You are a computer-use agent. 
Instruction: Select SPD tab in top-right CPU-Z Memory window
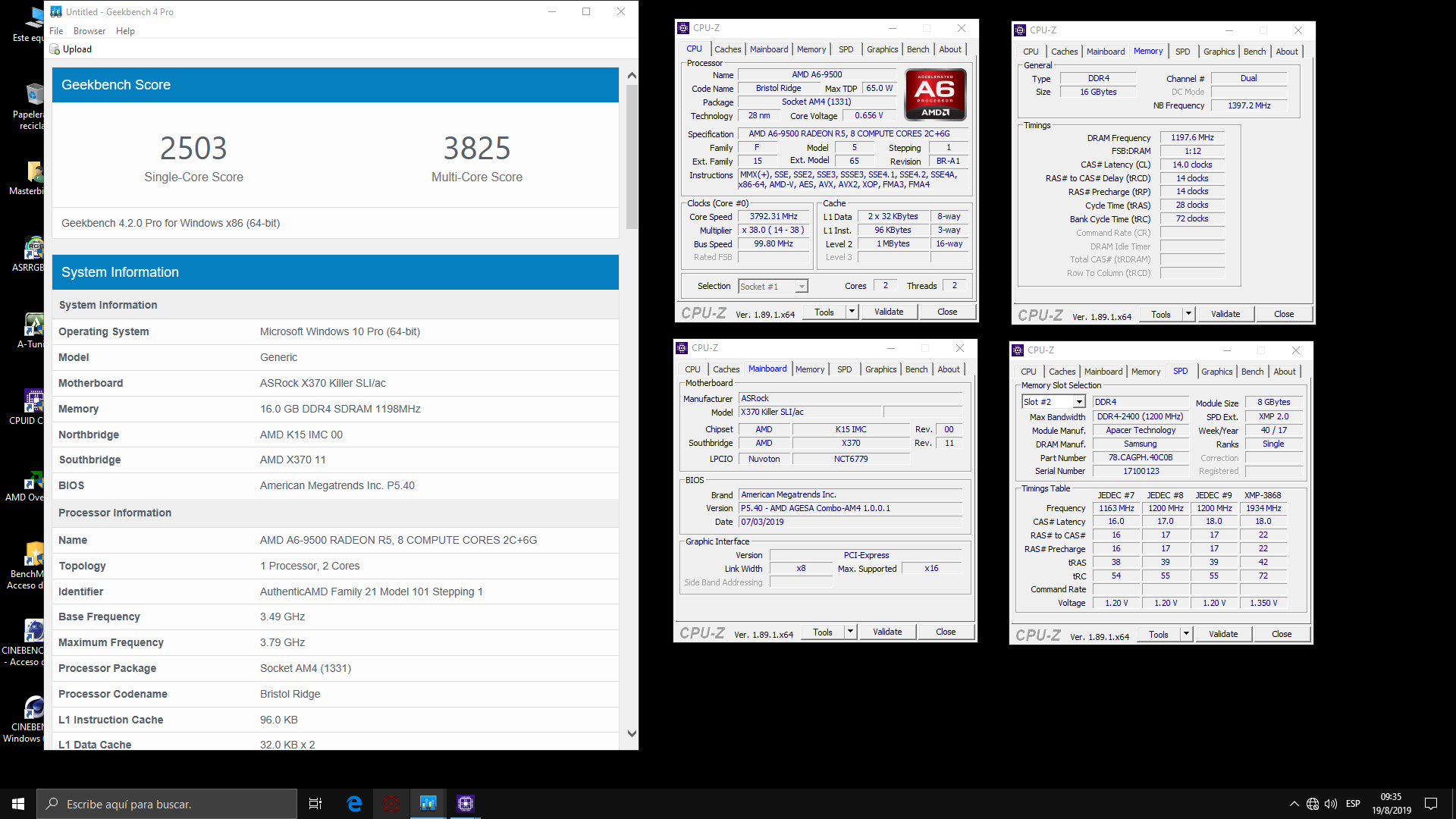pyautogui.click(x=1182, y=52)
